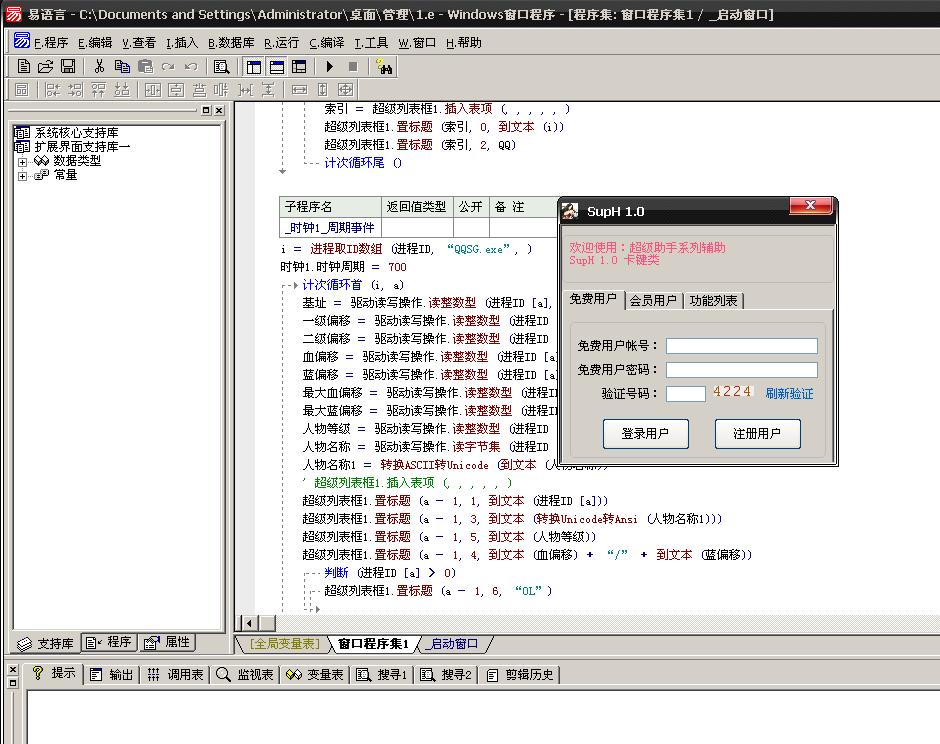
Task: Switch to the 剪辑历史 bottom tab
Action: [x=520, y=674]
